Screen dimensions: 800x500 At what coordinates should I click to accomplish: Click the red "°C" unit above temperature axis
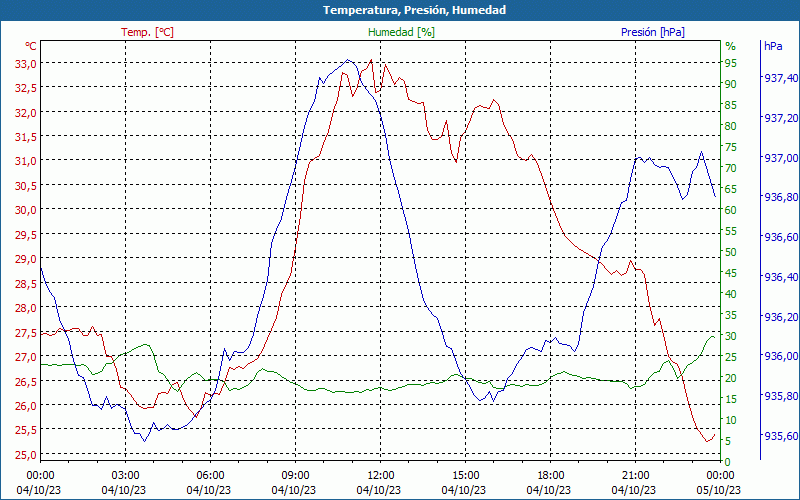tap(31, 46)
